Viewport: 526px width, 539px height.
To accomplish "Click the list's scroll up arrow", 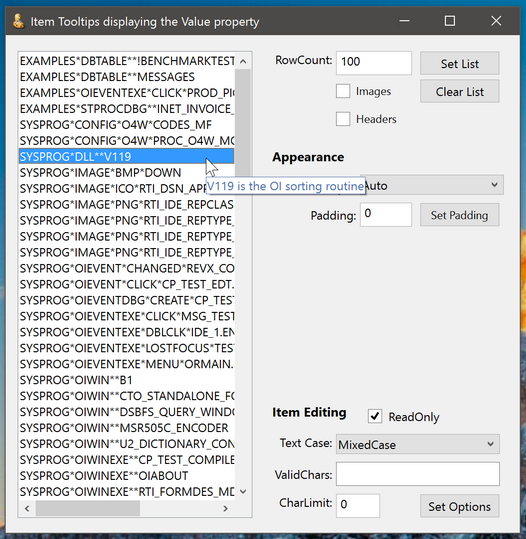I will point(243,62).
